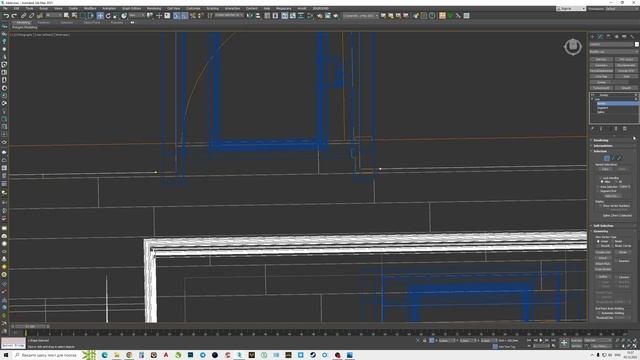Viewport: 640px width, 360px height.
Task: Activate the Unlink Selection tool
Action: click(31, 16)
